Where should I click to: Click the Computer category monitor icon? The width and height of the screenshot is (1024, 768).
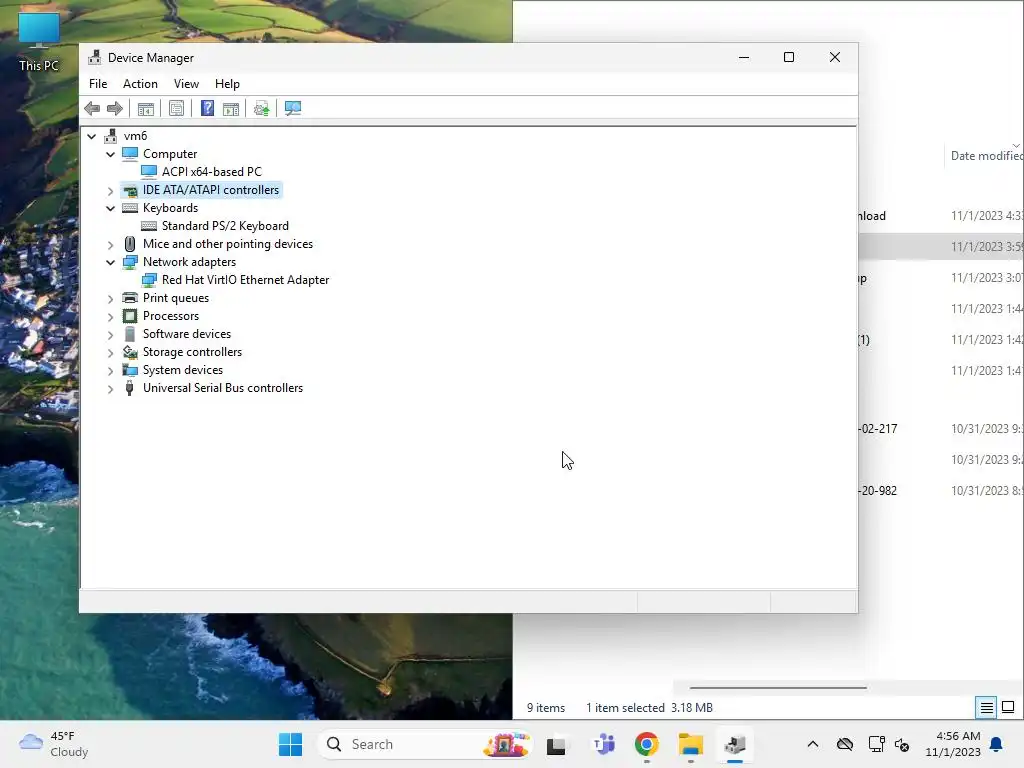[130, 153]
